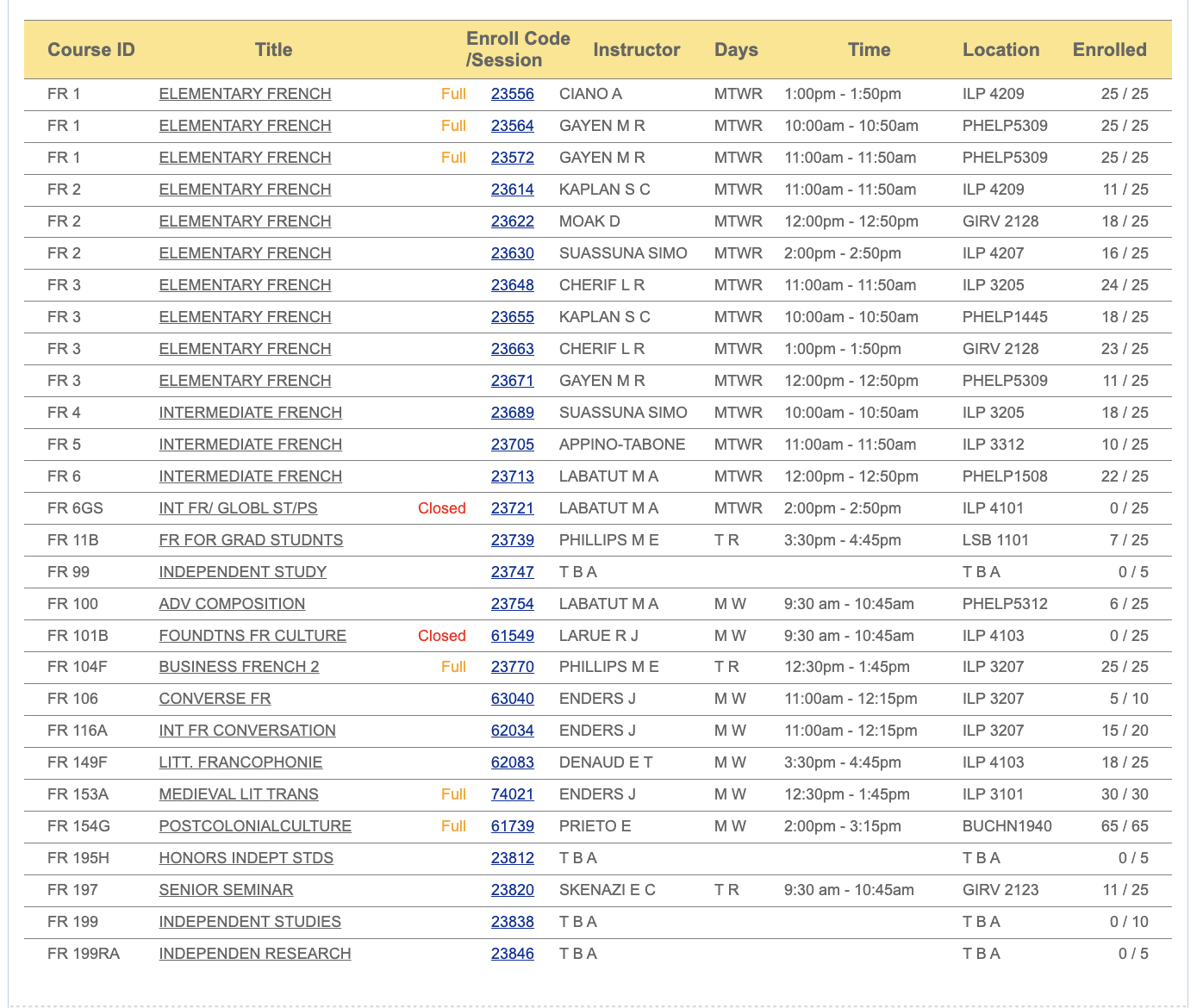
Task: Open enroll code 23689 link
Action: tap(512, 413)
